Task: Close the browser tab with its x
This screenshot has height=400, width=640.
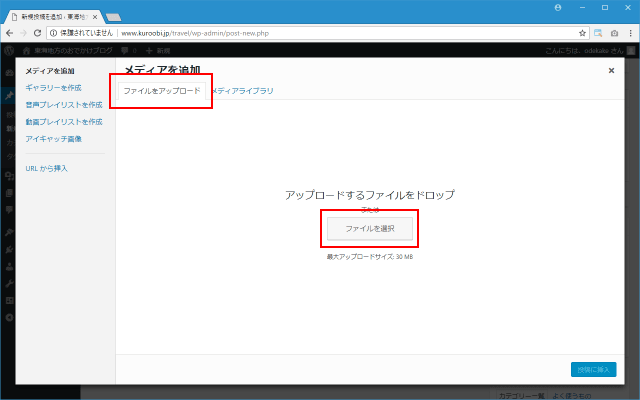Action: coord(95,17)
